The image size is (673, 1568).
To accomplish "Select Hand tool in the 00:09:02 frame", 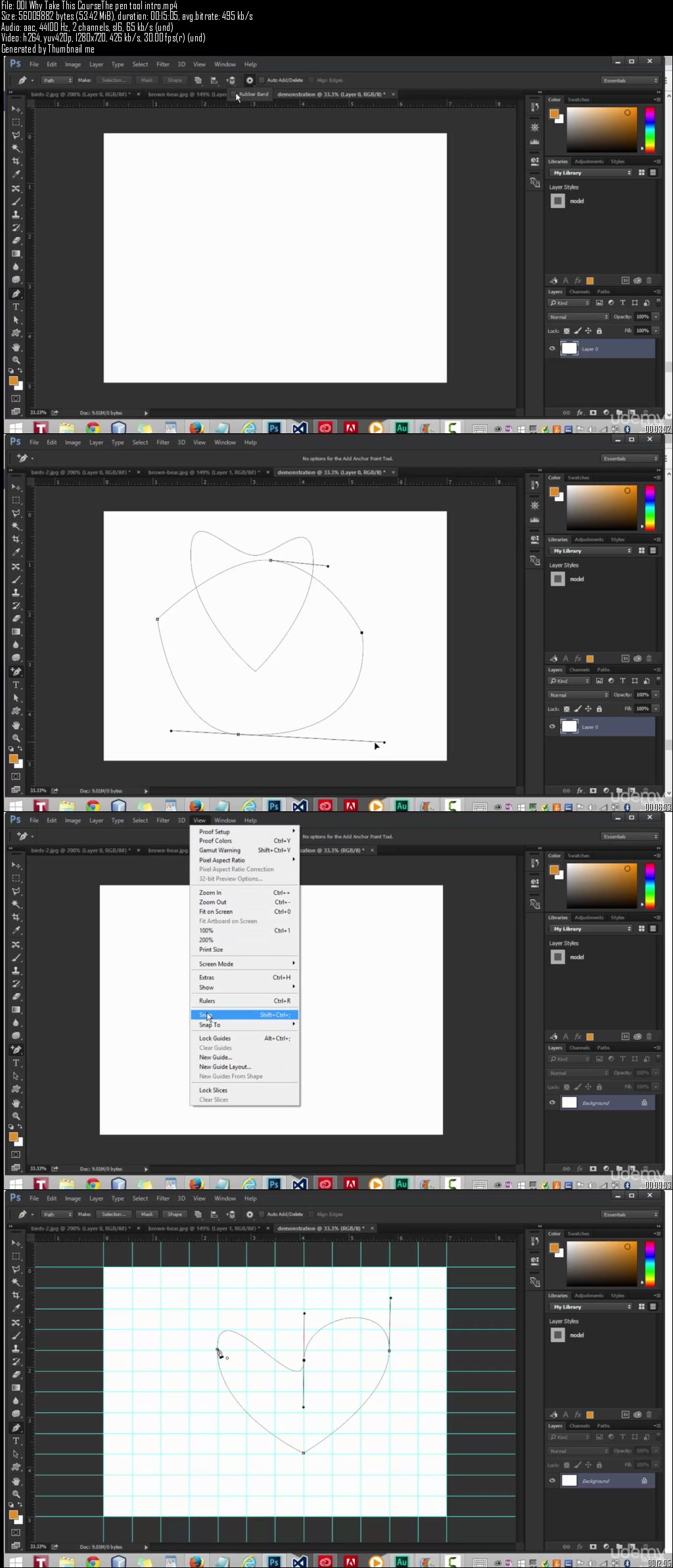I will point(16,1103).
